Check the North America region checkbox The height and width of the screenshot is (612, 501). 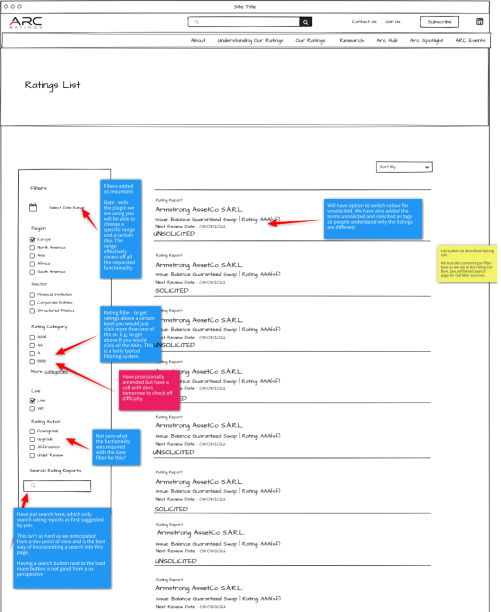click(32, 247)
